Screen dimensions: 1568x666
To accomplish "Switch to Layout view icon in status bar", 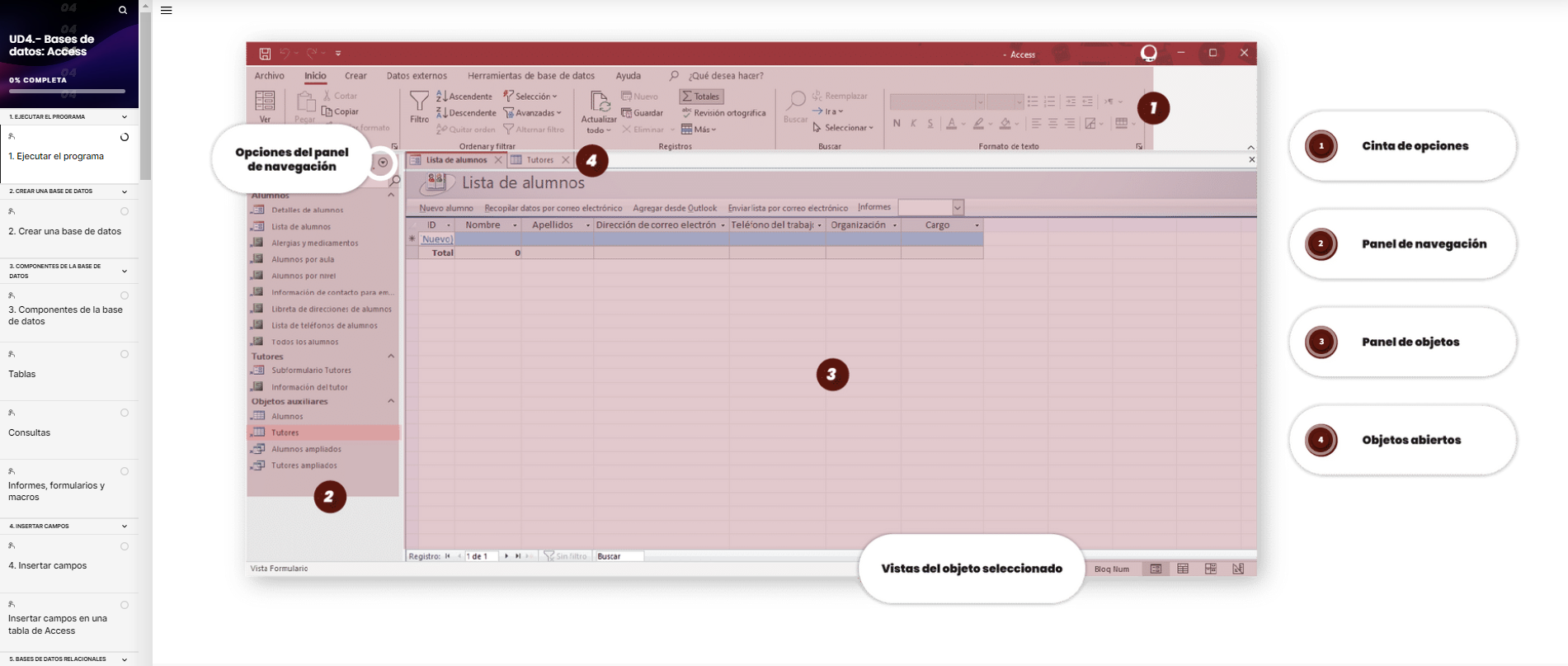I will pos(1210,569).
